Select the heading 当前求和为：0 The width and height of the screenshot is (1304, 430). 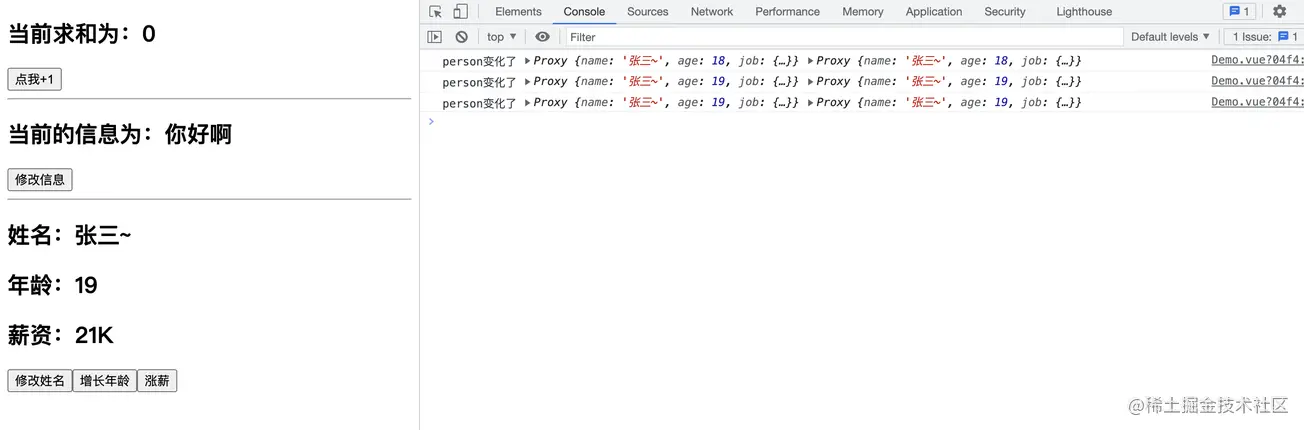pyautogui.click(x=82, y=34)
